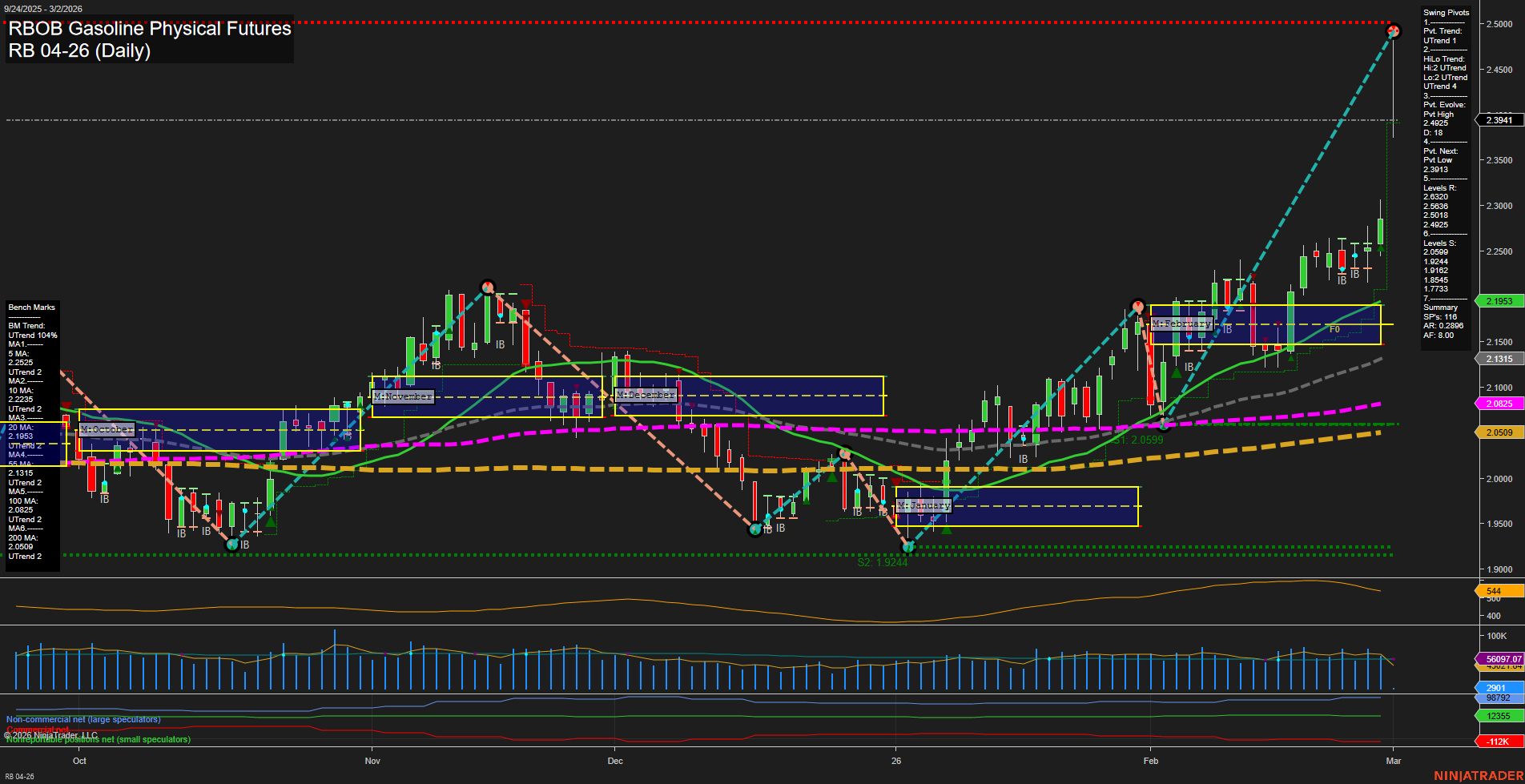Select the M:January monthly range label
This screenshot has height=784, width=1525.
coord(923,505)
